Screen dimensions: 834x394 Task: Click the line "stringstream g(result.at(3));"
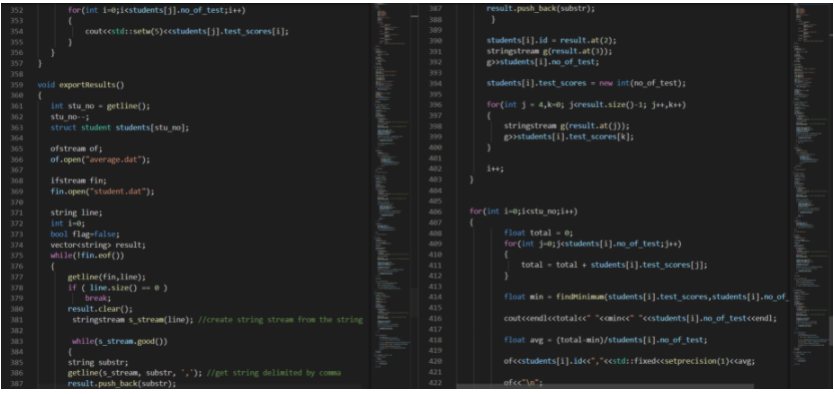(x=549, y=52)
